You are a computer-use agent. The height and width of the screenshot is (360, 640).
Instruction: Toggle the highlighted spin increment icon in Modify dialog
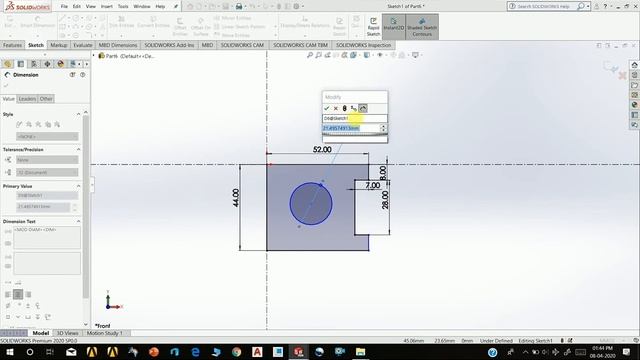click(x=363, y=108)
